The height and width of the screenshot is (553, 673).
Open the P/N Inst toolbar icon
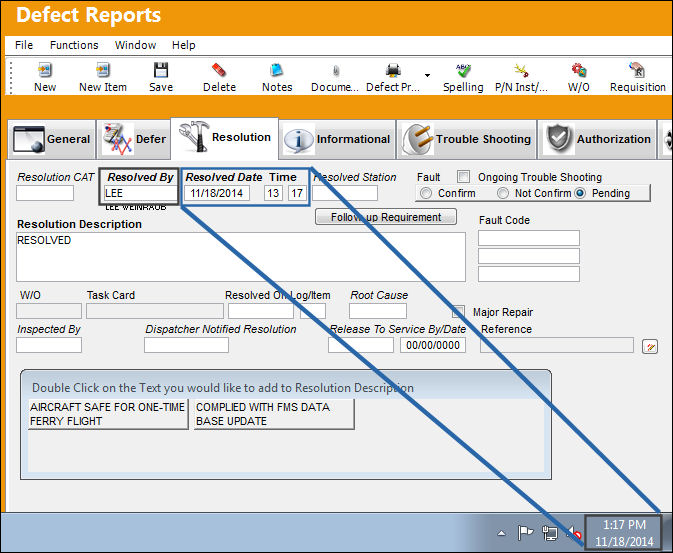[x=521, y=70]
